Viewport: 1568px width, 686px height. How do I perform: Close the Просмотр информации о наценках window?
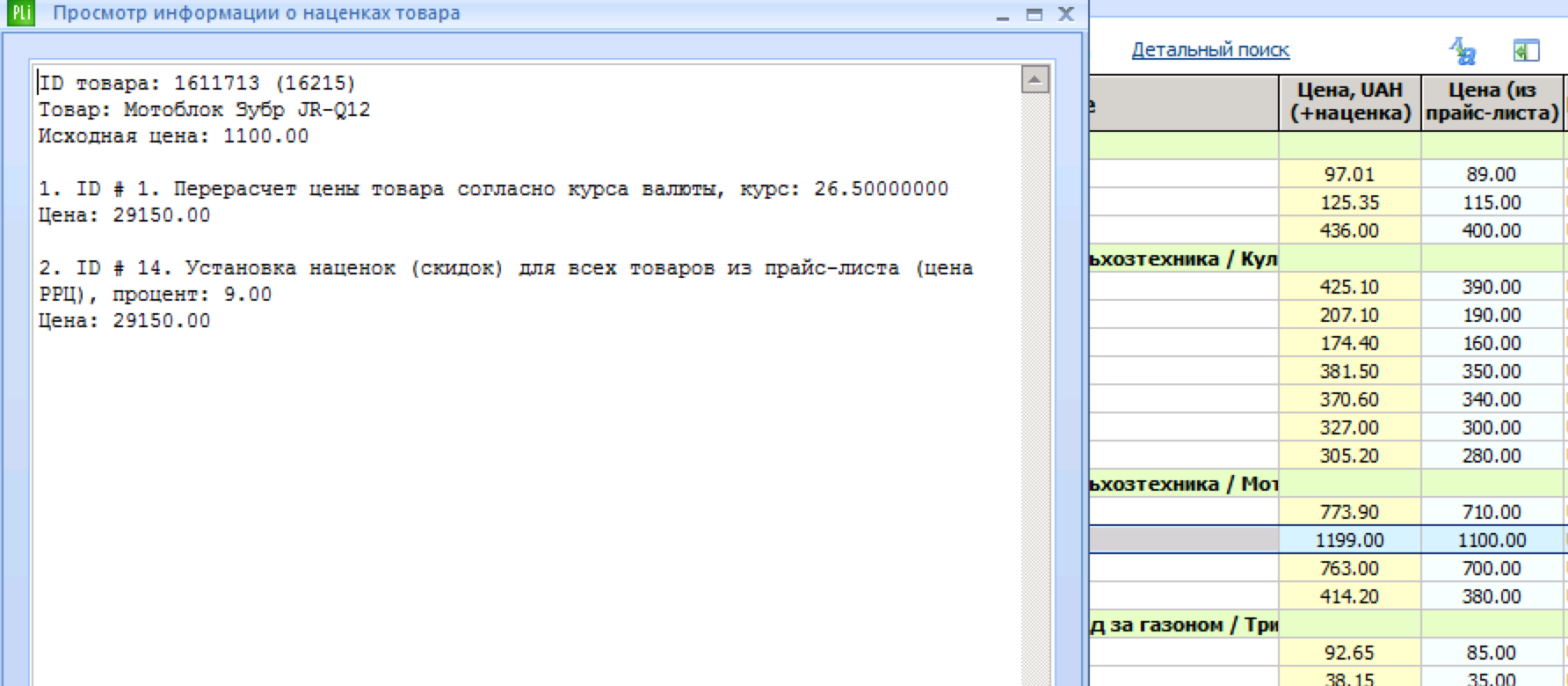pos(1066,14)
